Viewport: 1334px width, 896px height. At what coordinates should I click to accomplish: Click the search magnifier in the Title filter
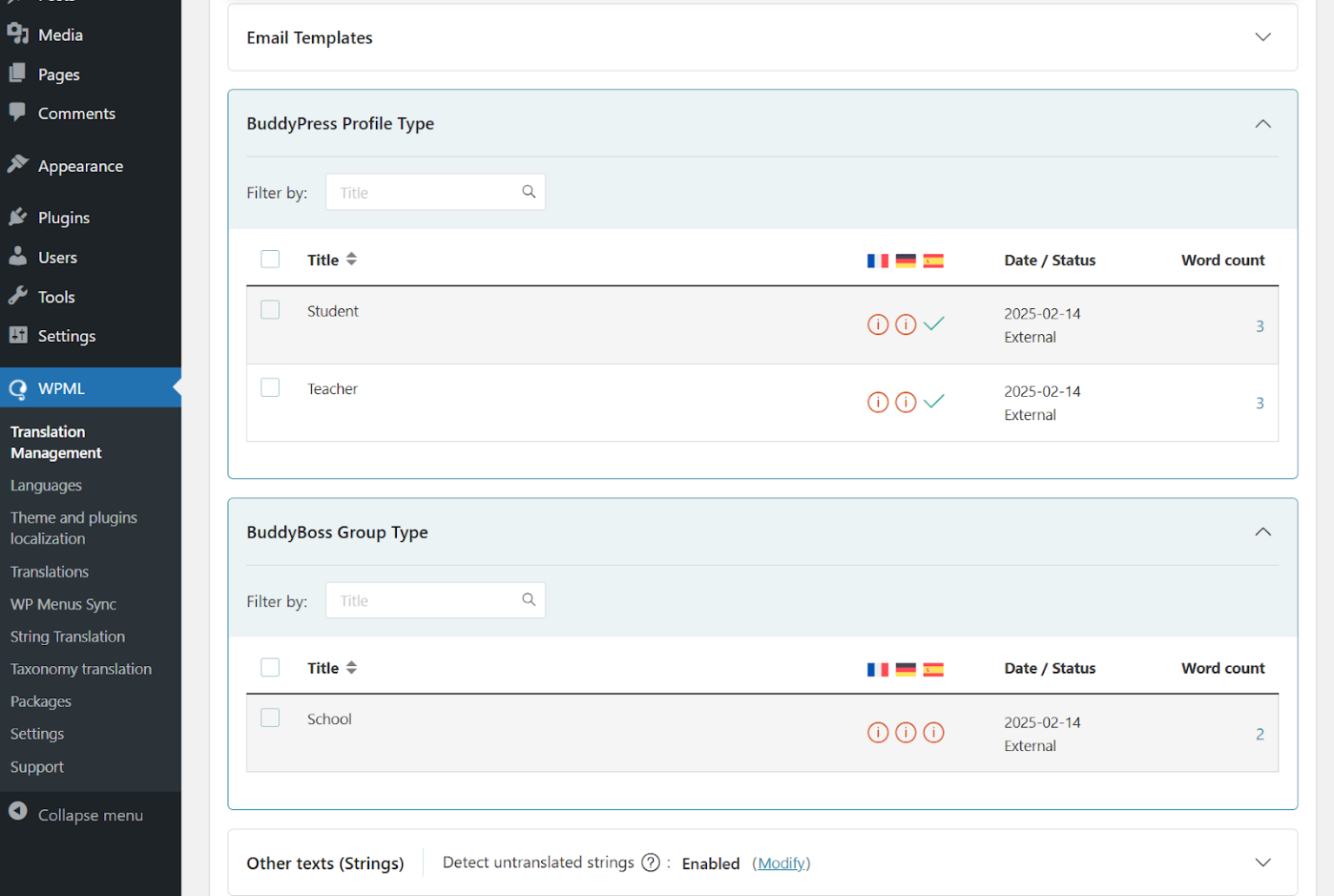(x=529, y=191)
